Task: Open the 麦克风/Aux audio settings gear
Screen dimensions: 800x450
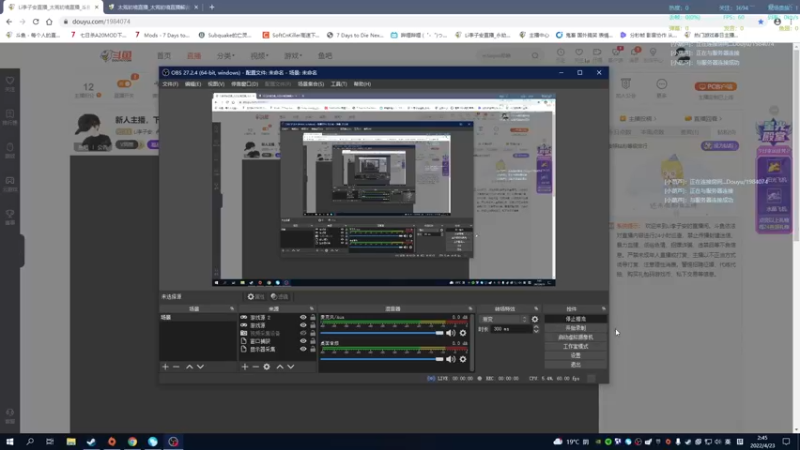Action: pos(463,333)
